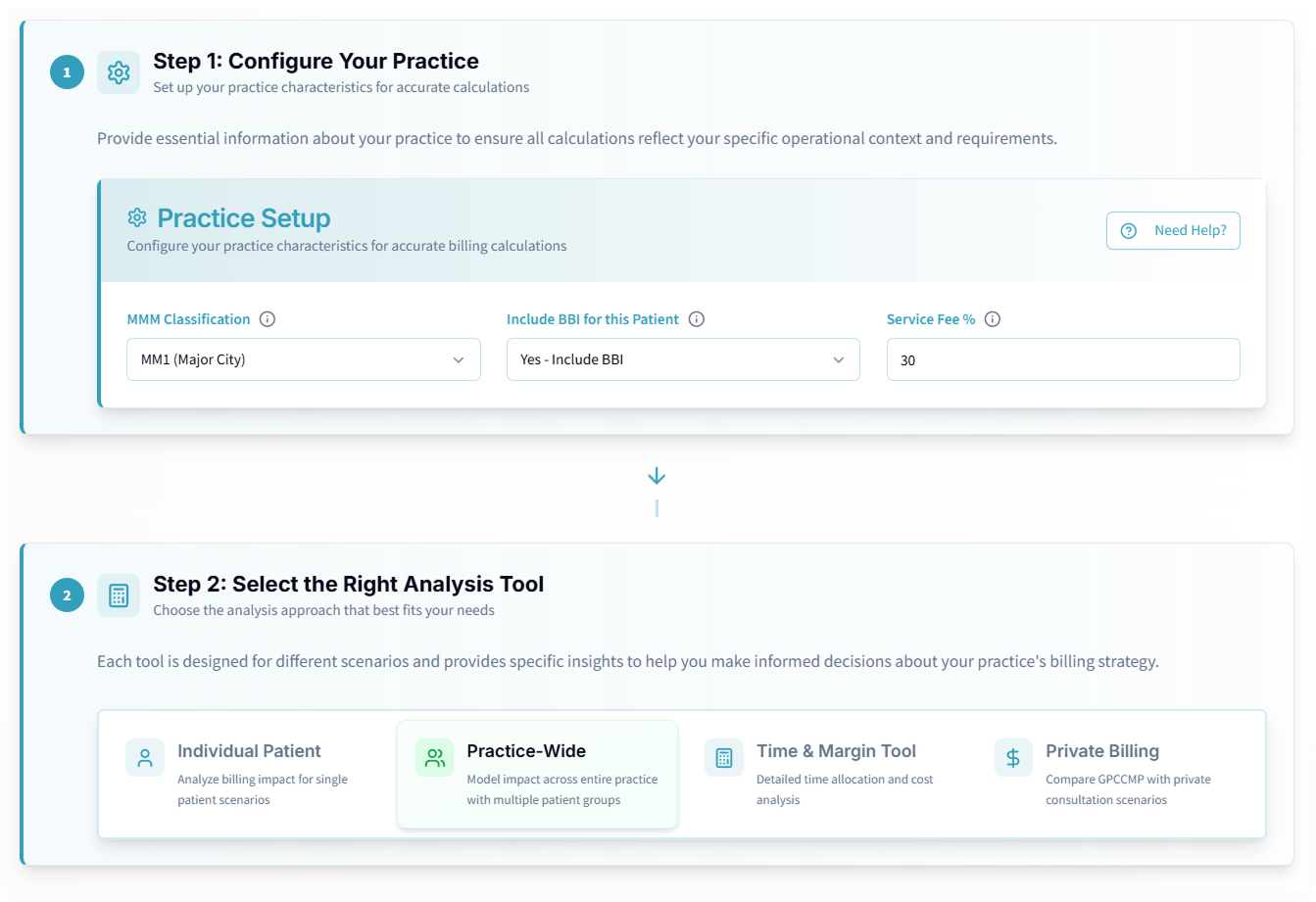Click the Private Billing dollar icon
Viewport: 1316px width, 902px height.
[1013, 758]
